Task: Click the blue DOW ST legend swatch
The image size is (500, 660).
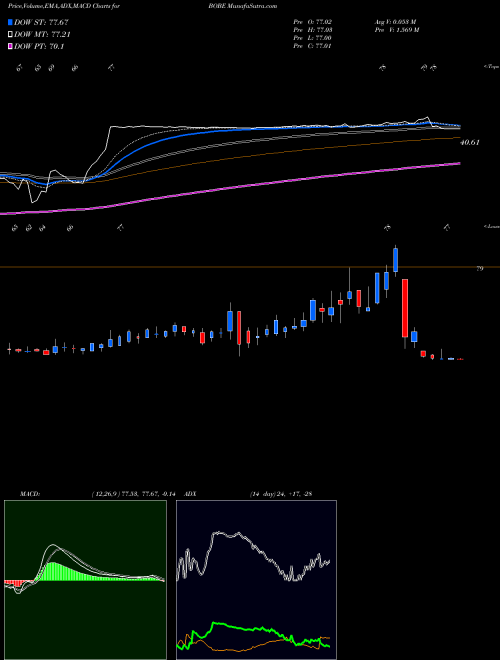Action: 10,22
